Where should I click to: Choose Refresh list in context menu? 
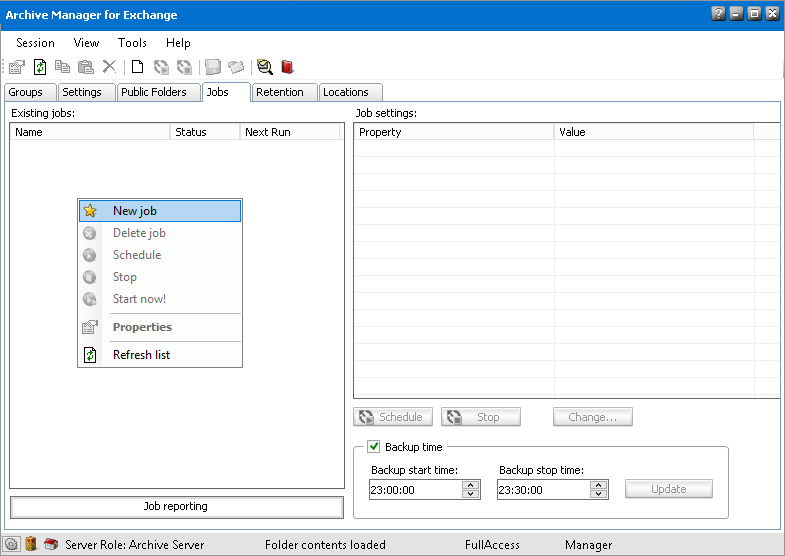(x=160, y=355)
